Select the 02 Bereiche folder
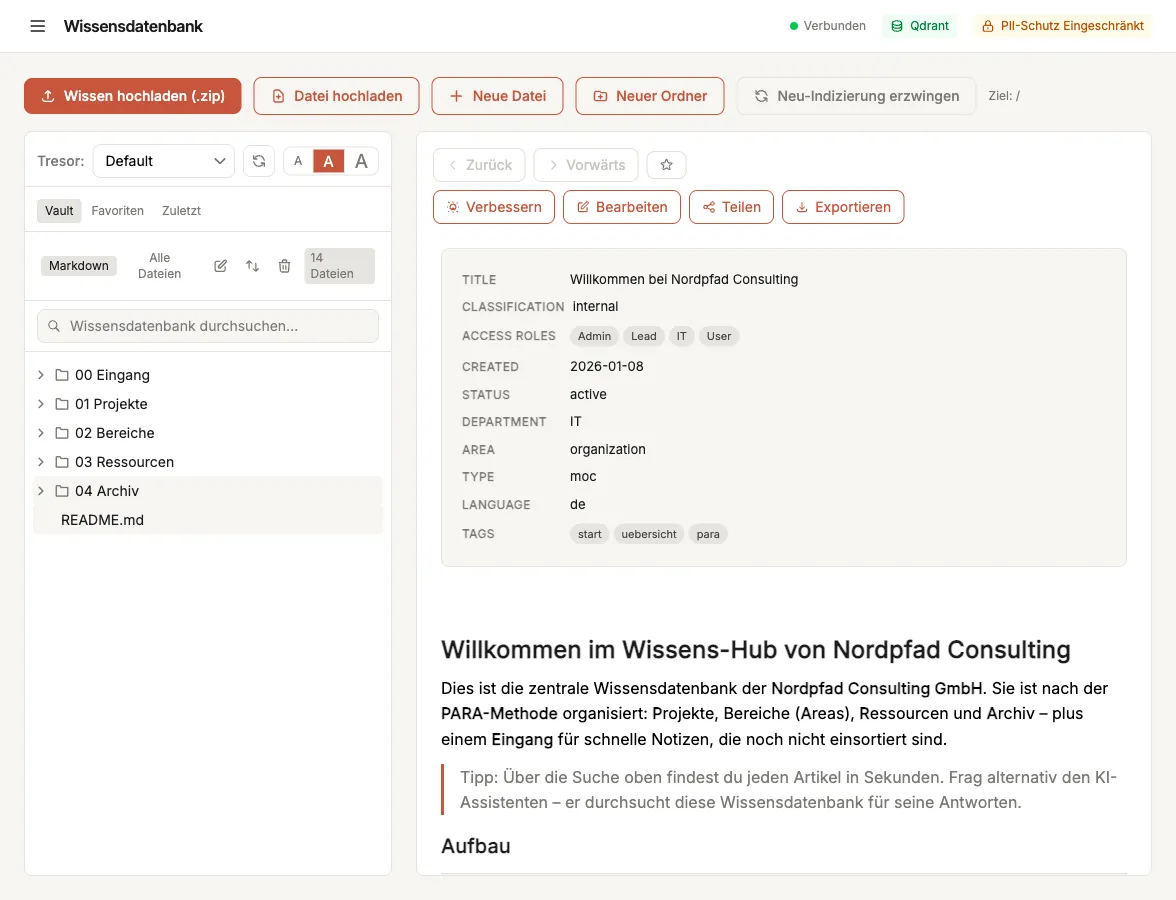Screen dimensions: 1176x900 click(208, 433)
